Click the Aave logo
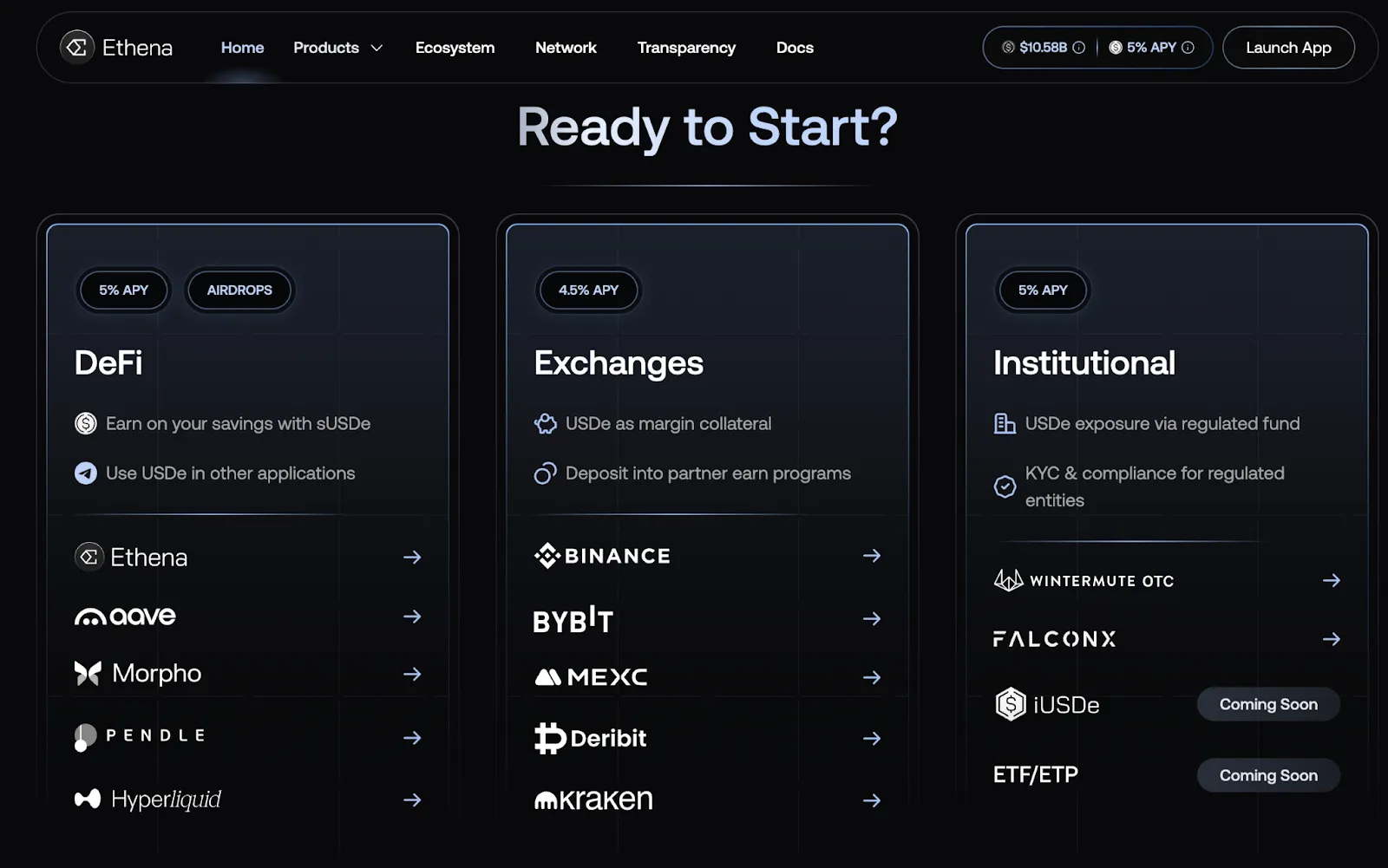The width and height of the screenshot is (1388, 868). point(125,616)
